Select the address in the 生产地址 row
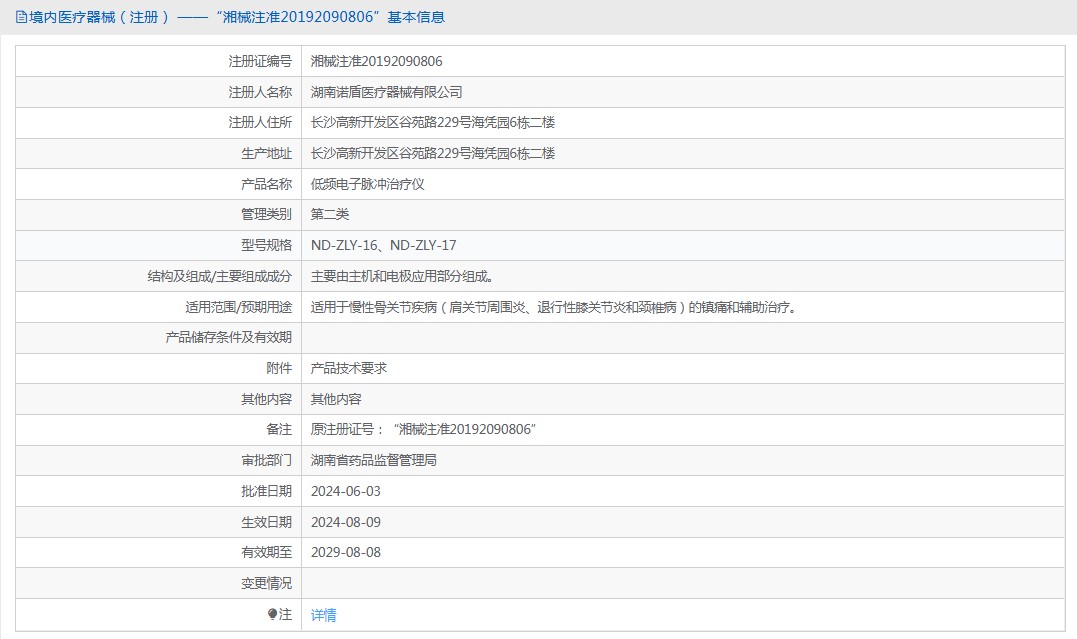This screenshot has height=639, width=1077. pyautogui.click(x=433, y=153)
